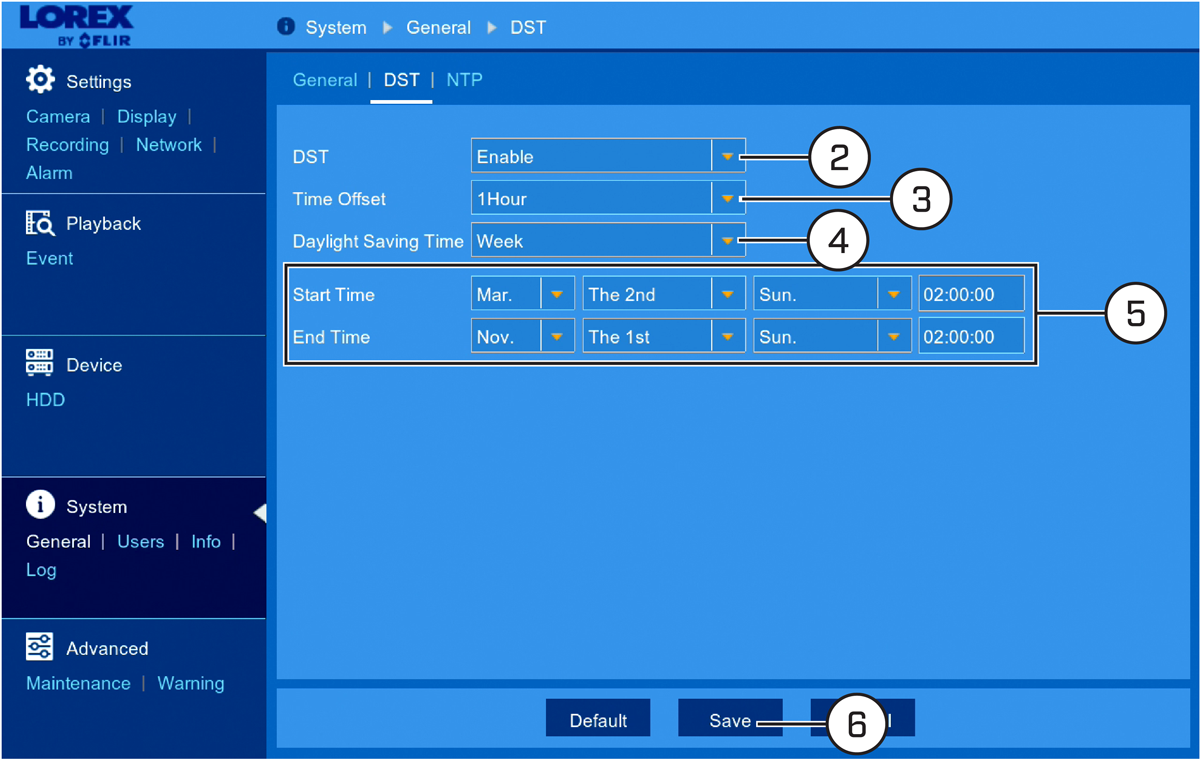Open Event under Playback
Screen dimensions: 1200x759
pyautogui.click(x=49, y=258)
